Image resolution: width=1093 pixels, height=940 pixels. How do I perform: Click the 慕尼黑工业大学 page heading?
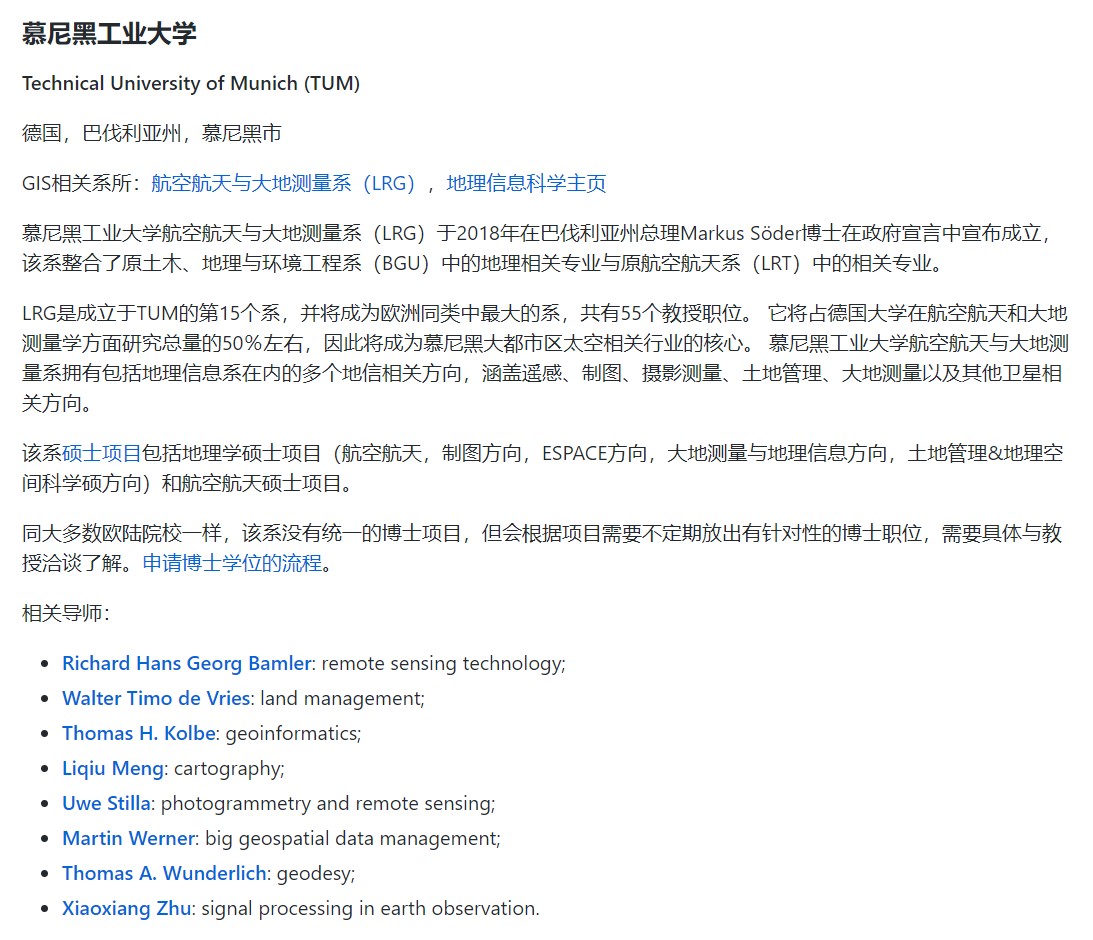109,33
